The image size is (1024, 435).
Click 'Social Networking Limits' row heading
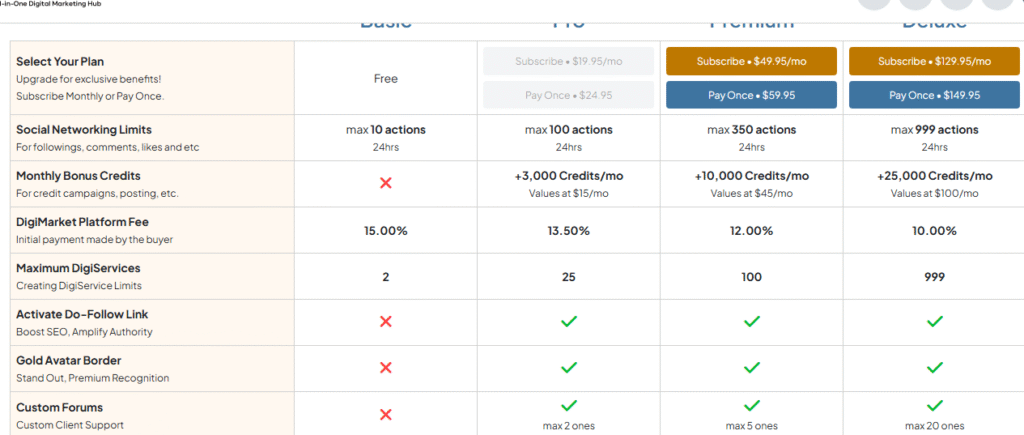coord(84,129)
